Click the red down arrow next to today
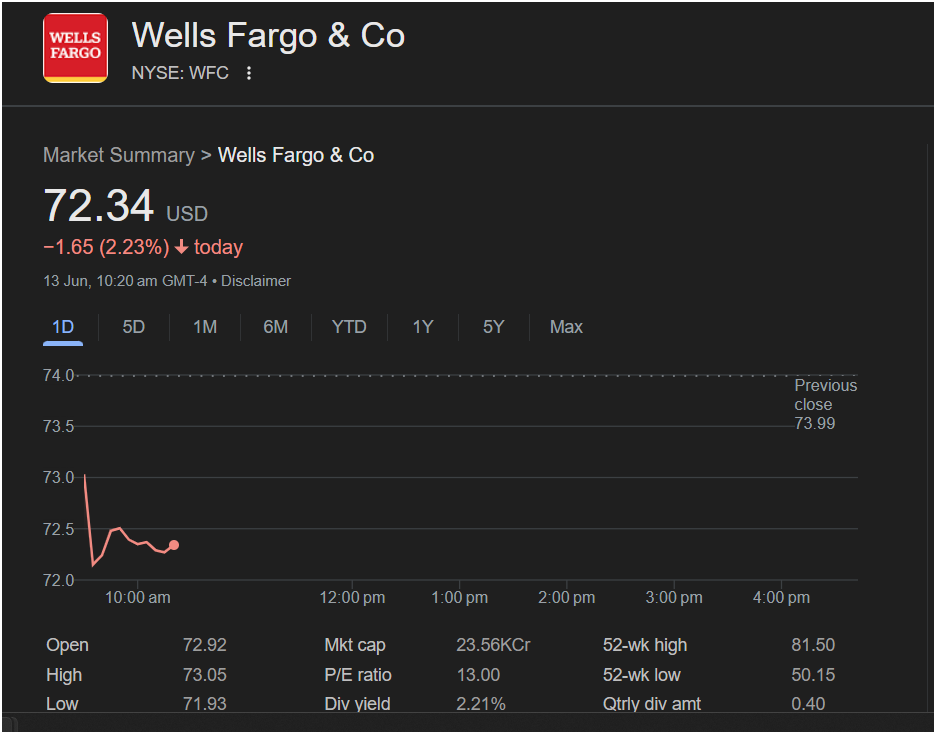Screen dimensions: 936x734 181,247
